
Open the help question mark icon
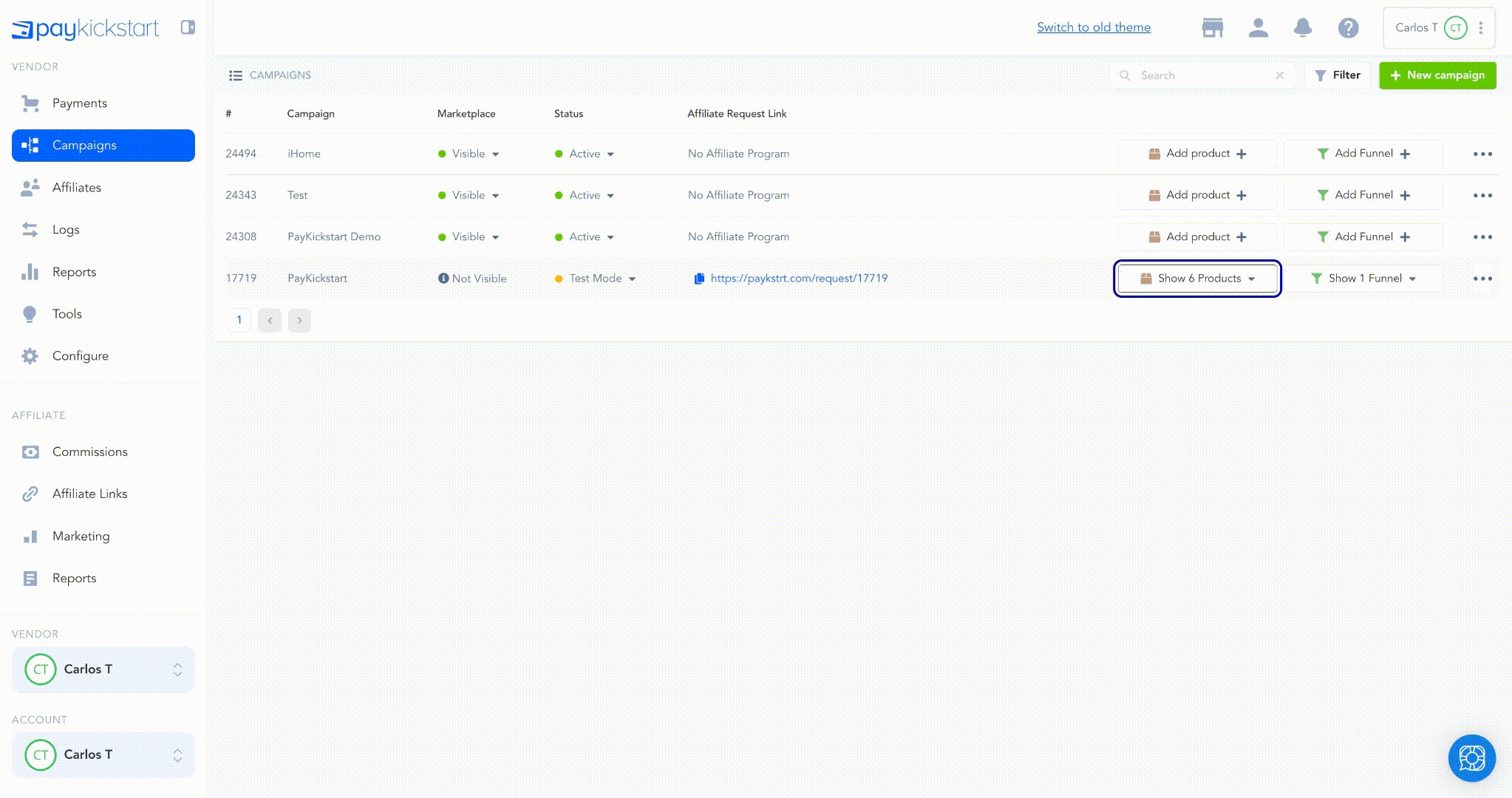coord(1348,28)
